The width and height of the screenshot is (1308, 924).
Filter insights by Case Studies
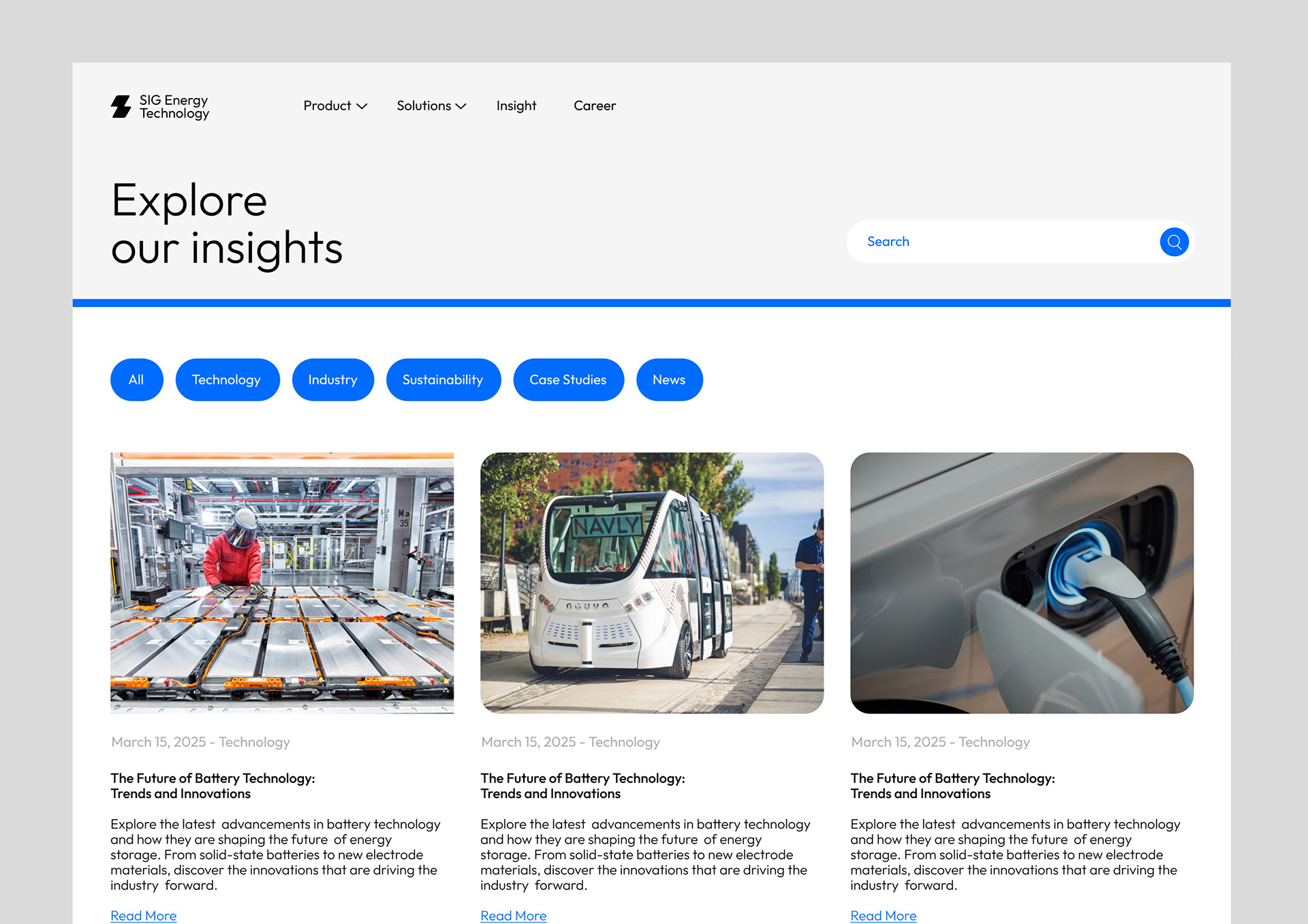point(568,379)
